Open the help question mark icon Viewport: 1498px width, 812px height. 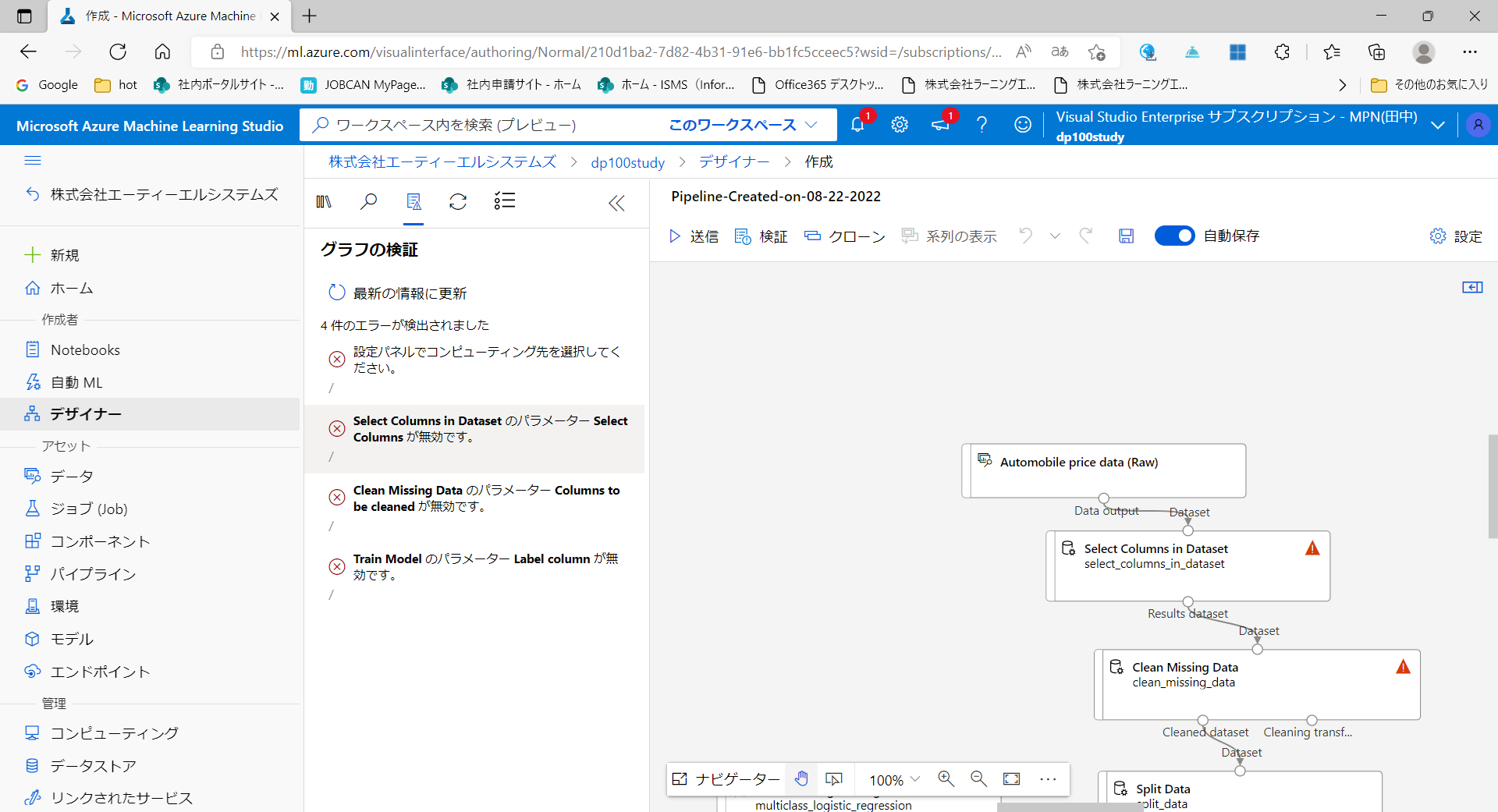(x=982, y=125)
